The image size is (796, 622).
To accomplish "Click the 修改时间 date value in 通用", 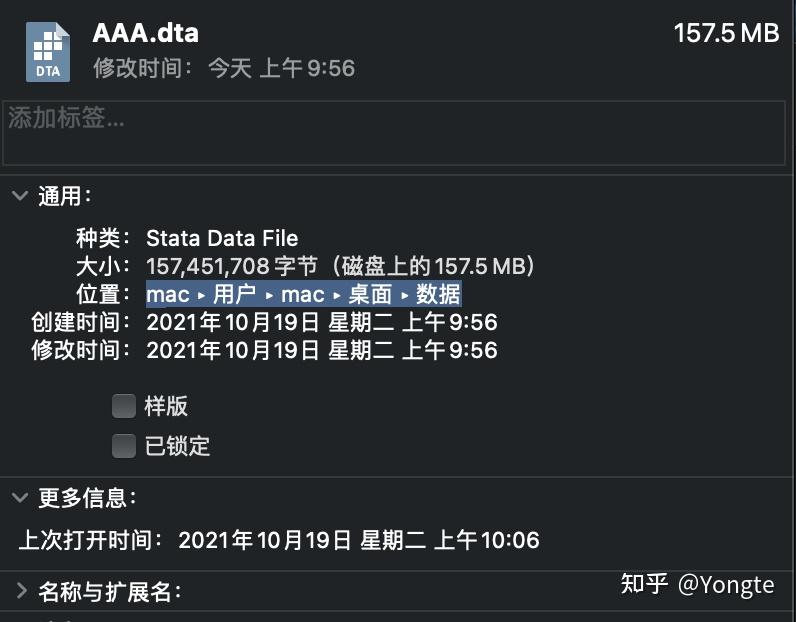I will [x=322, y=350].
